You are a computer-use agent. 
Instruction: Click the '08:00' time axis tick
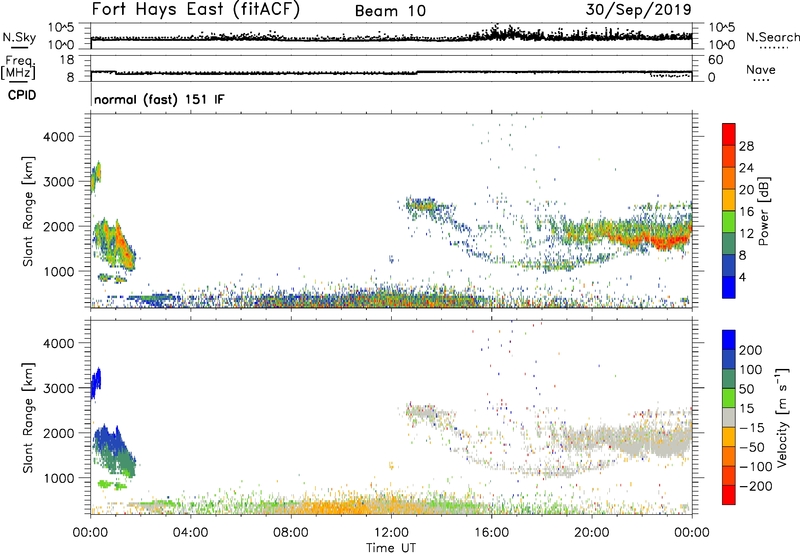click(291, 533)
